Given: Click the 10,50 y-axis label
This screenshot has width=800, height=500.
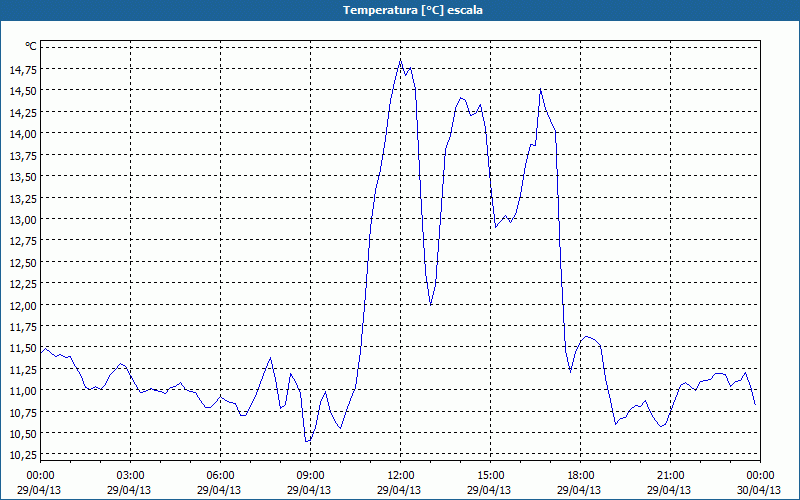Looking at the screenshot, I should (x=22, y=434).
